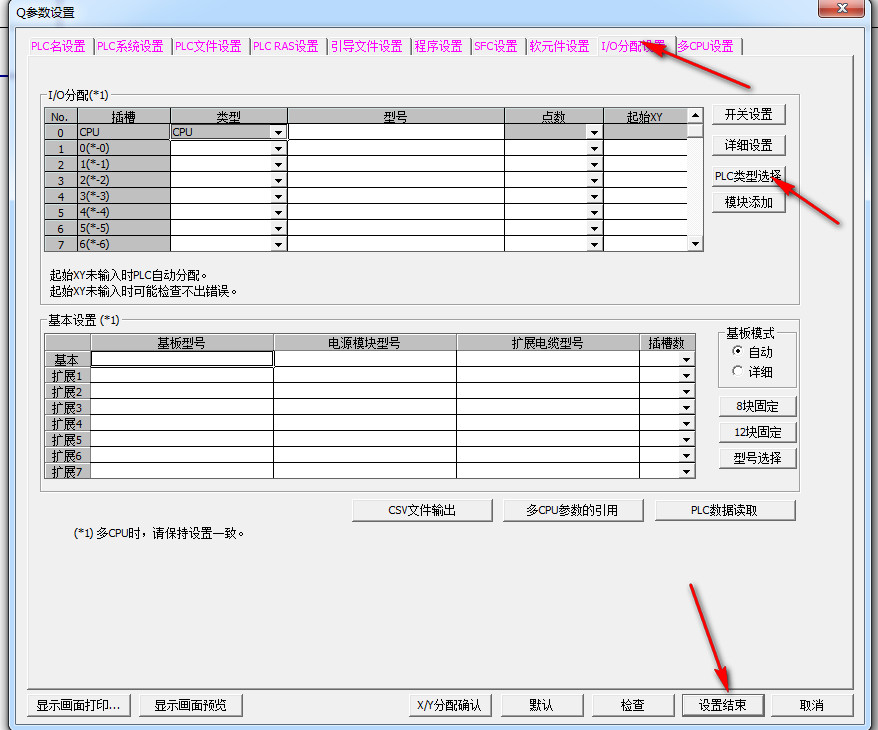Switch to the PLC系统设置 tab
878x730 pixels.
click(x=130, y=46)
